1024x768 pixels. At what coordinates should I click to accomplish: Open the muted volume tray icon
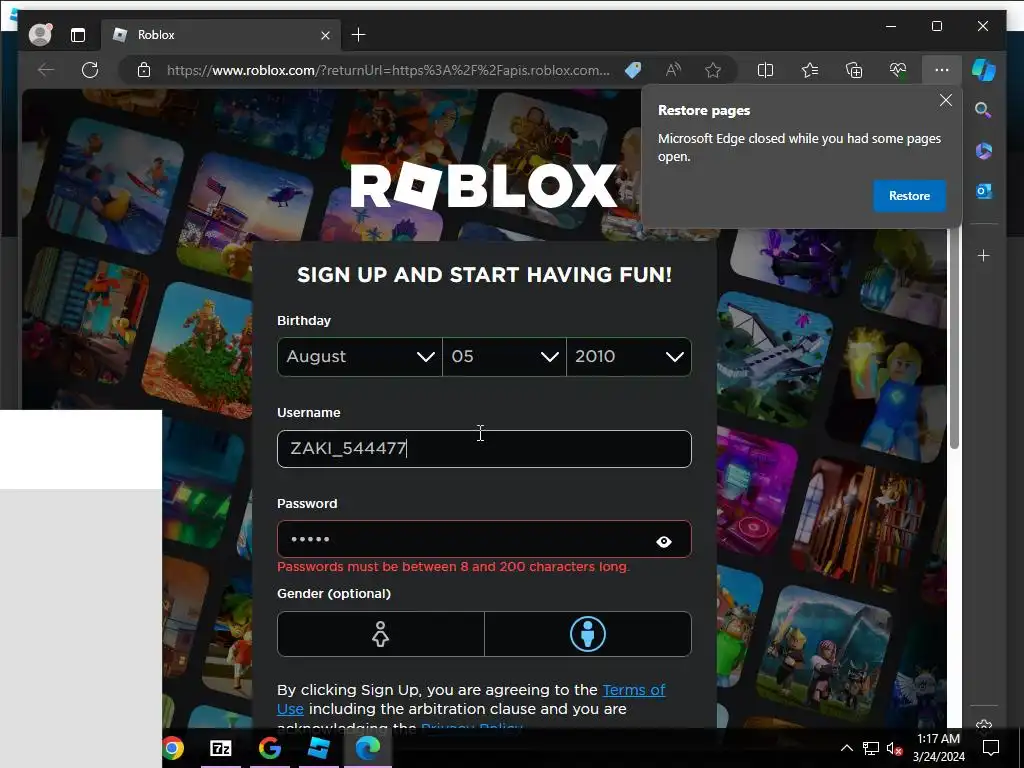click(895, 748)
